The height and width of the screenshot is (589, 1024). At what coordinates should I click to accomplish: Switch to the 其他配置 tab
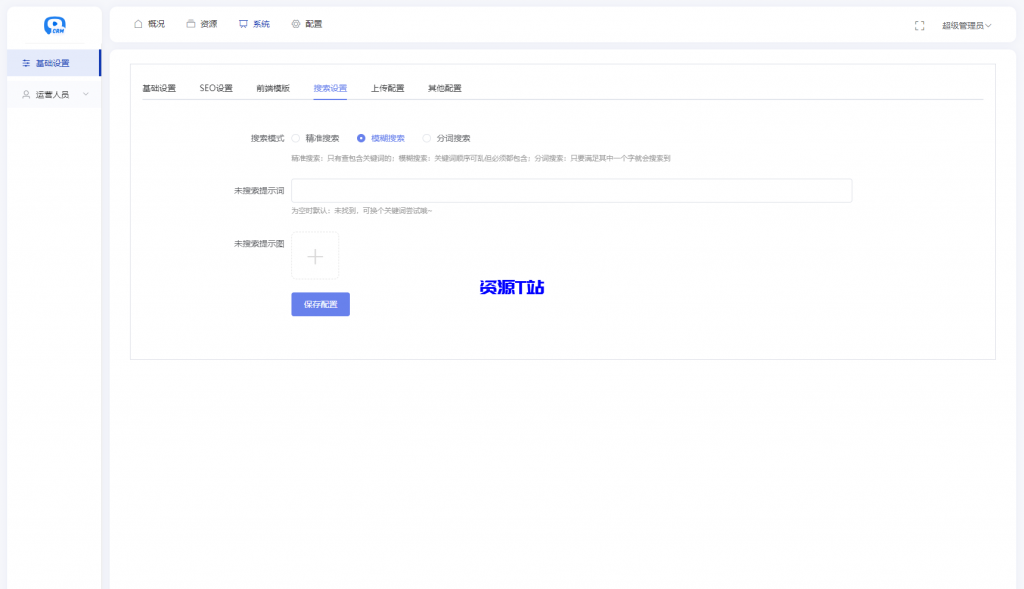click(x=444, y=88)
